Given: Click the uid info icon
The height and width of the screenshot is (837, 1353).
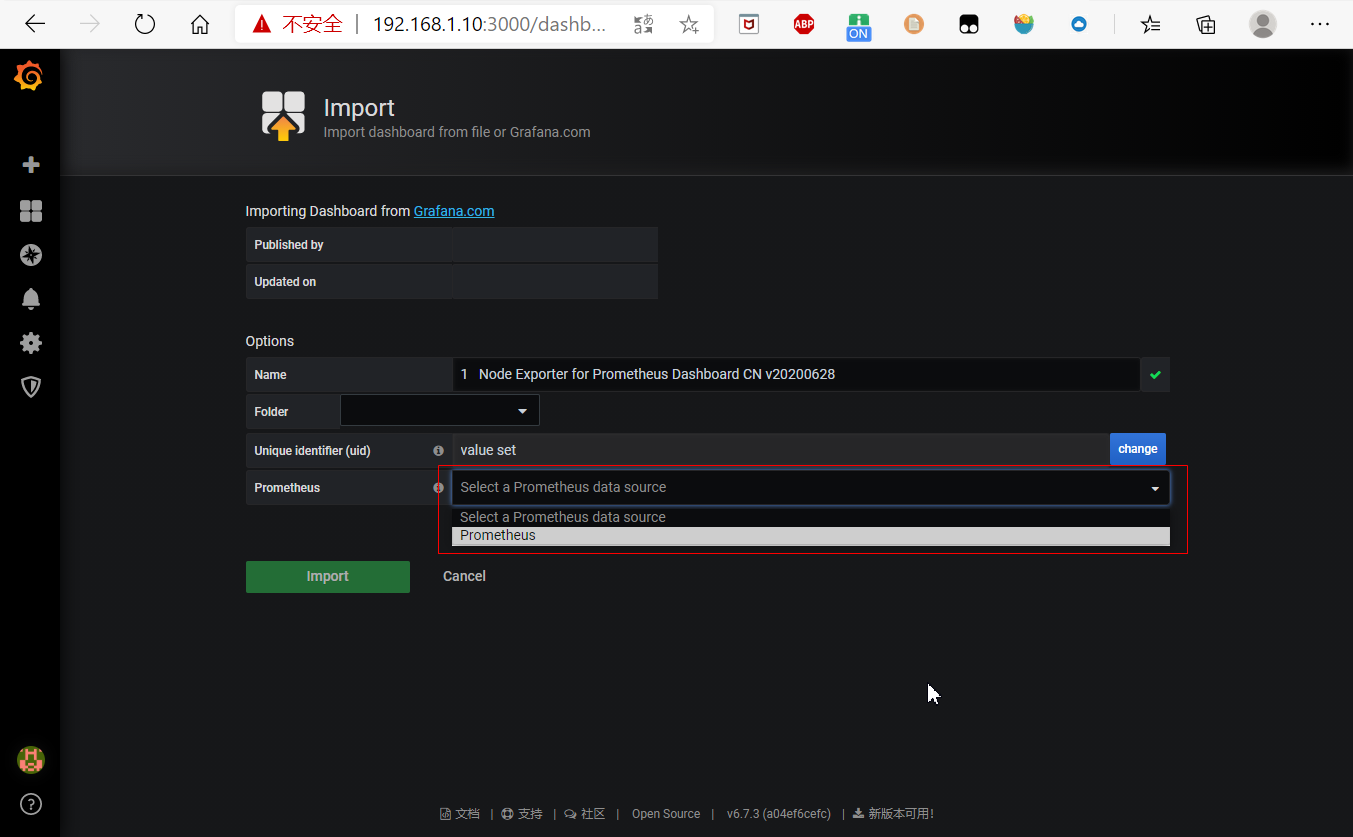Looking at the screenshot, I should click(438, 451).
